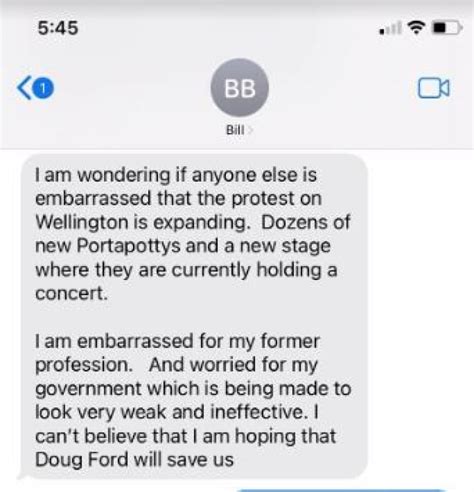474x492 pixels.
Task: Tap the Bill contact name label
Action: 235,130
